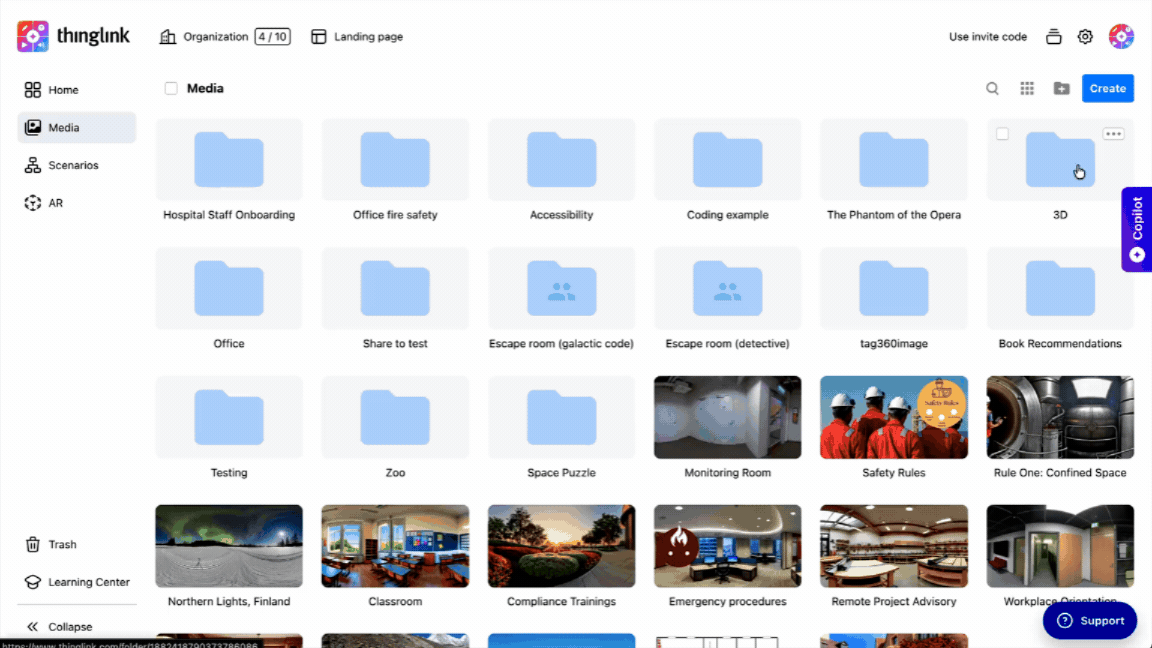Click the search magnifier icon
This screenshot has width=1152, height=648.
(992, 88)
